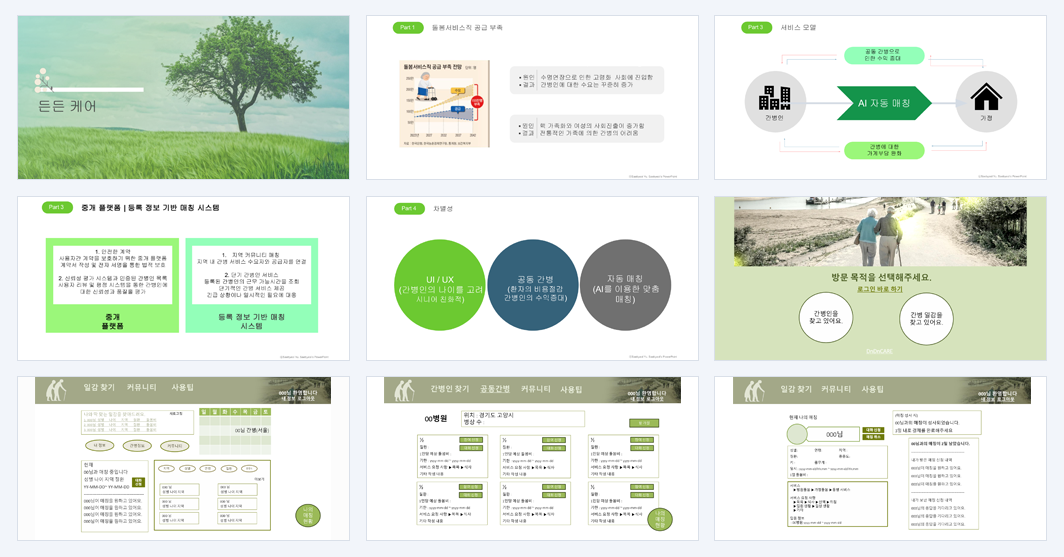Click the elderly couple walking photo
The height and width of the screenshot is (557, 1064).
880,232
